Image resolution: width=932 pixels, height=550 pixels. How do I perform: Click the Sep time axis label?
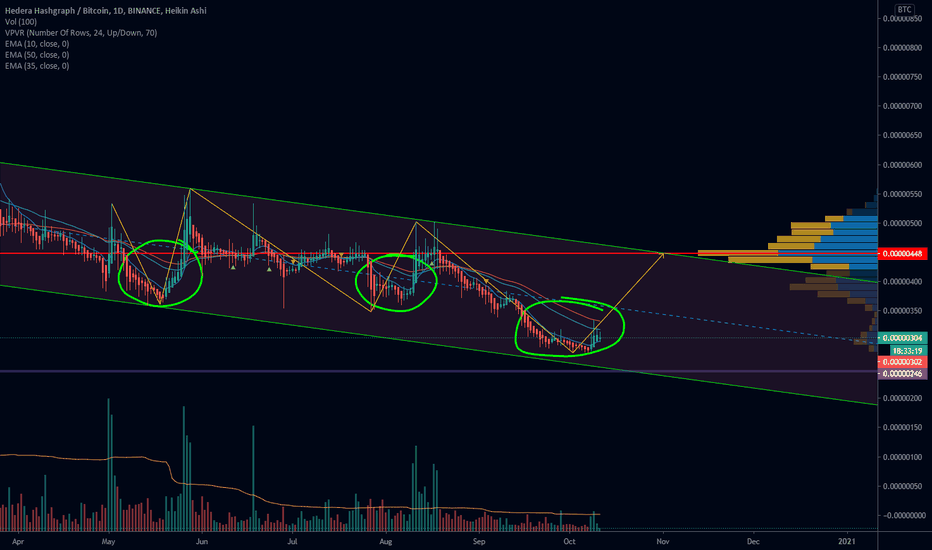click(478, 542)
